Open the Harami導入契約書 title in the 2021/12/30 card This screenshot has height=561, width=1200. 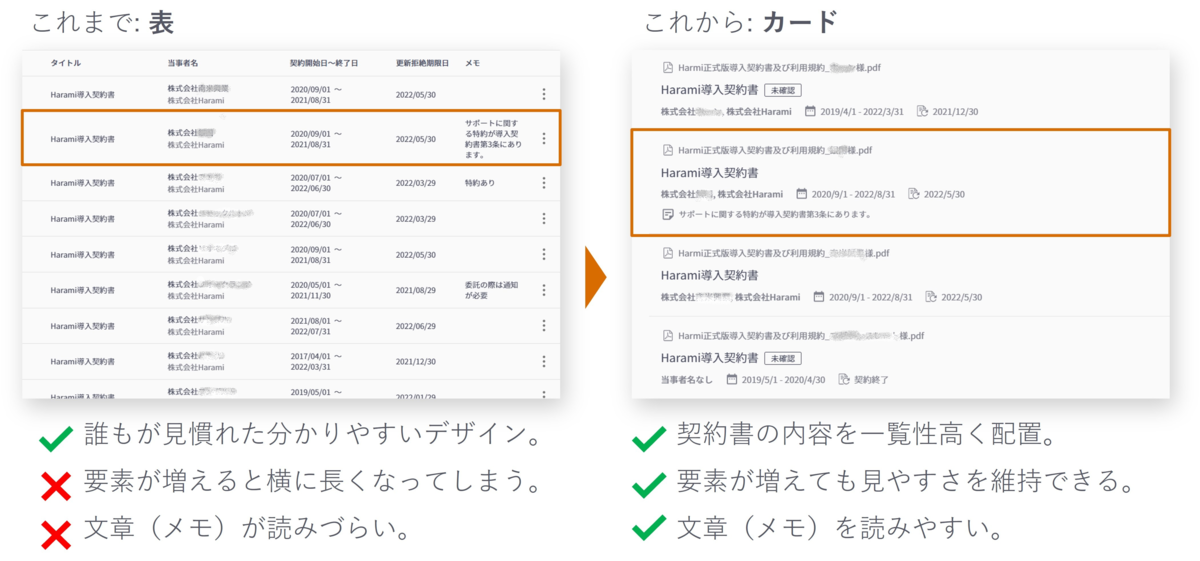click(x=709, y=90)
